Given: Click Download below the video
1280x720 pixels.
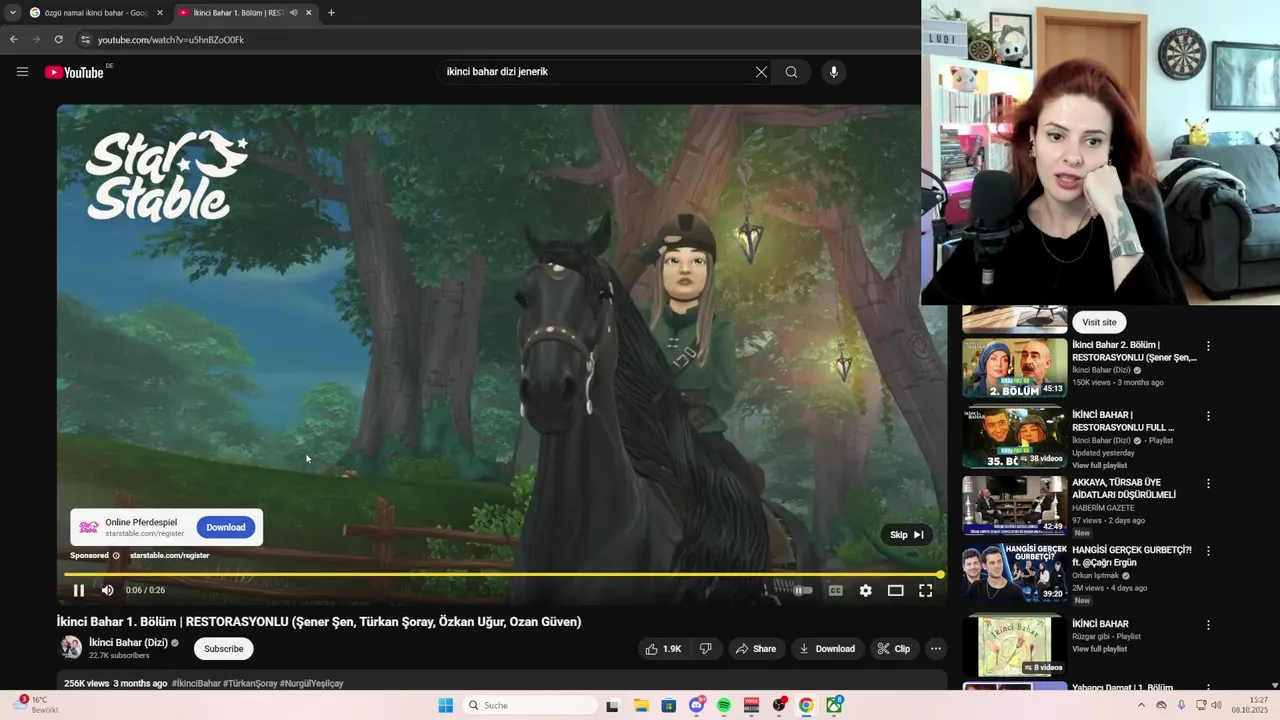Looking at the screenshot, I should pyautogui.click(x=826, y=649).
